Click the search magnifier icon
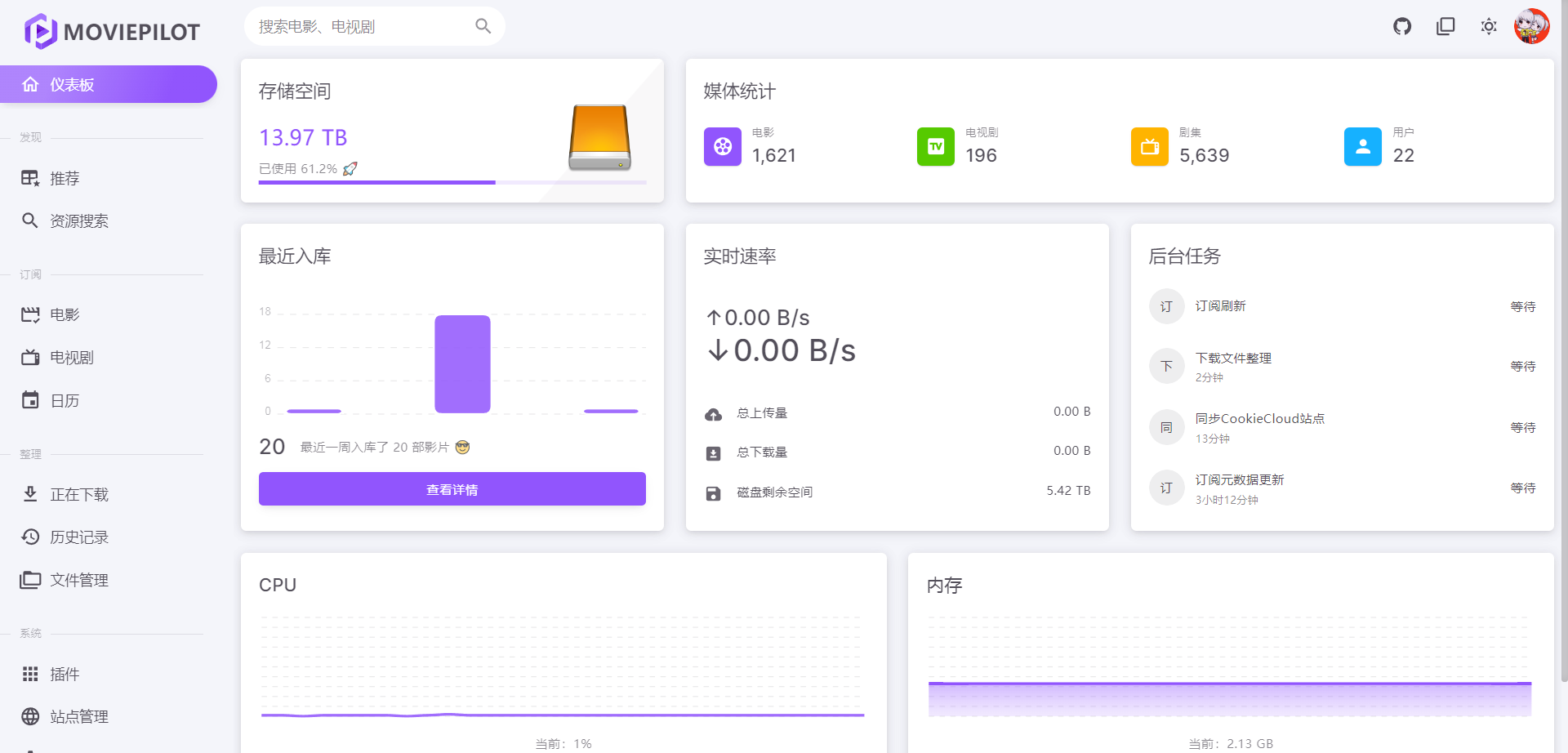 (x=483, y=26)
